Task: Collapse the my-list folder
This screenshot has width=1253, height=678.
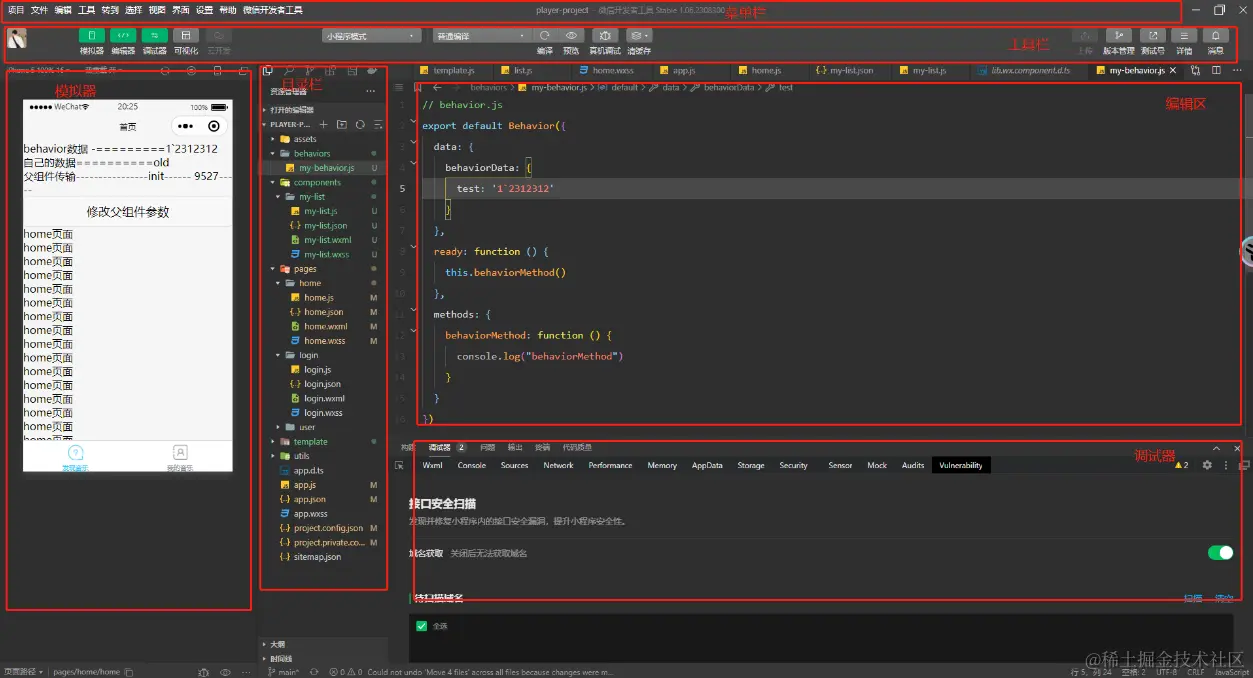Action: (312, 197)
